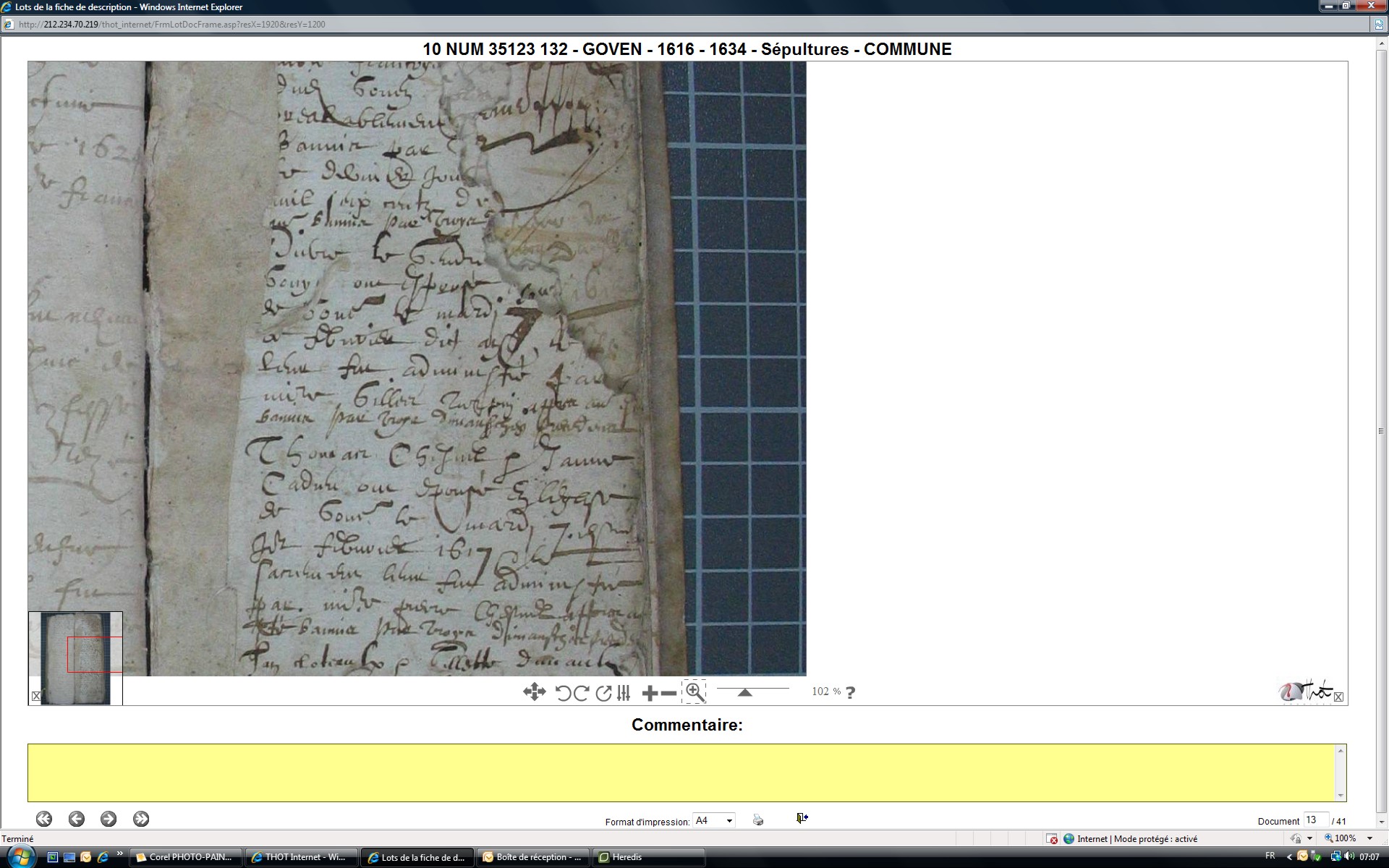Close the Thot logo panel checkbox
1389x868 pixels.
coord(1338,697)
